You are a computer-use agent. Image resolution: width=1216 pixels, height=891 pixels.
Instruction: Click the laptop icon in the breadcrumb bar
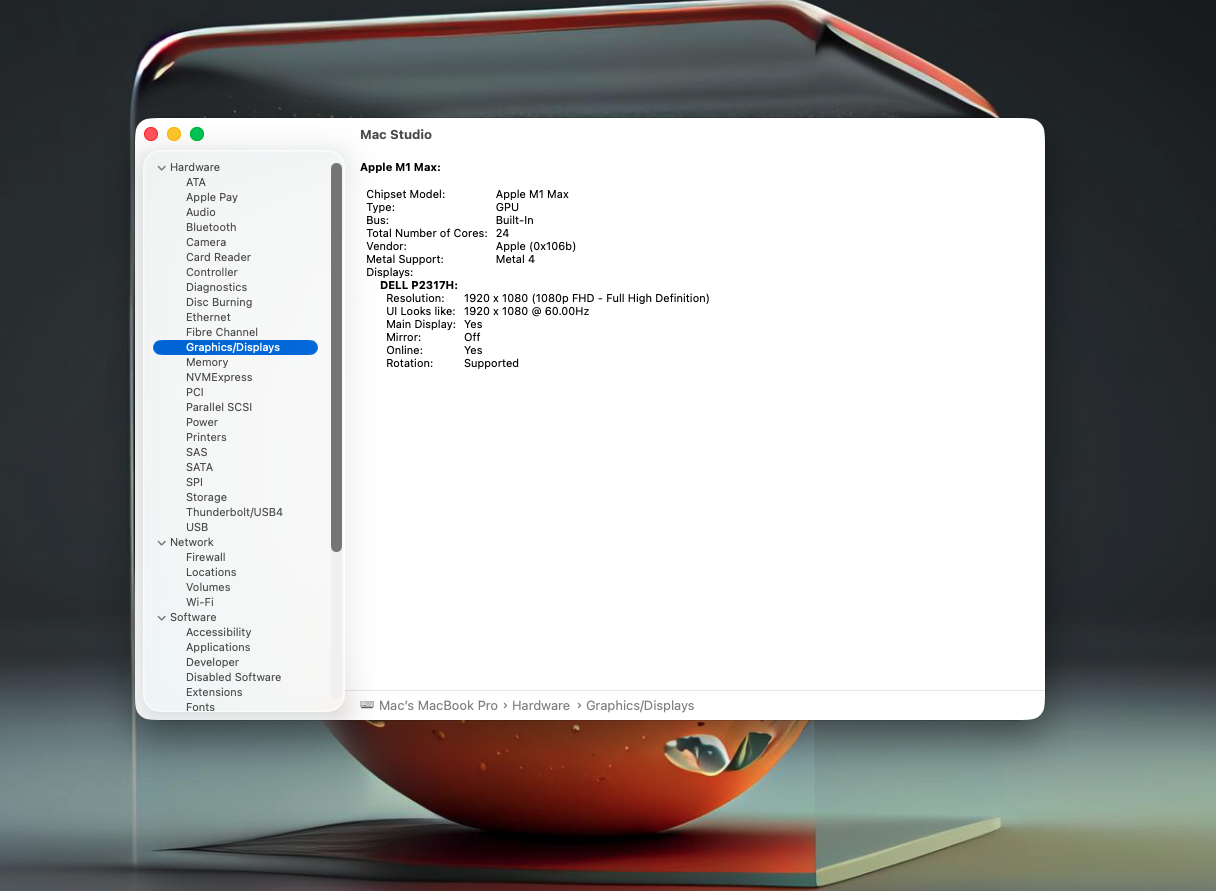(367, 705)
